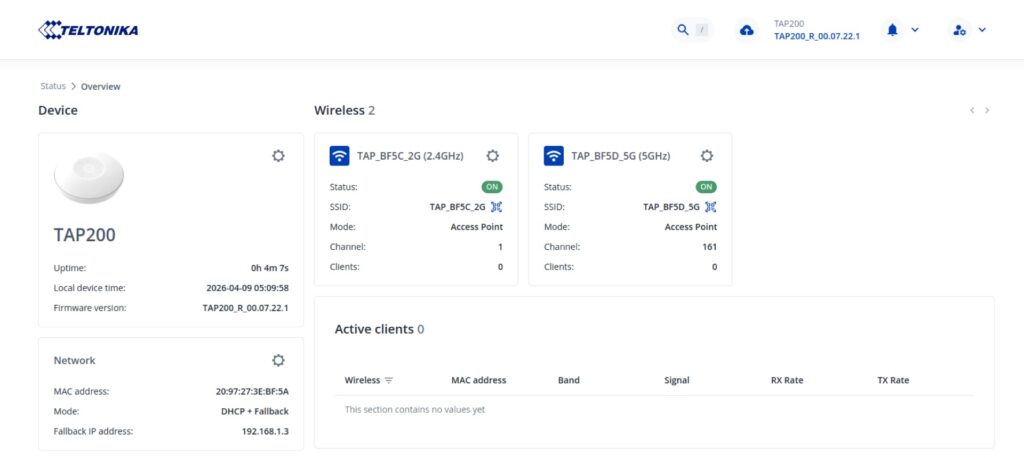1024x458 pixels.
Task: Click the TAP_BF5C_2G Wi-Fi icon
Action: coord(340,156)
